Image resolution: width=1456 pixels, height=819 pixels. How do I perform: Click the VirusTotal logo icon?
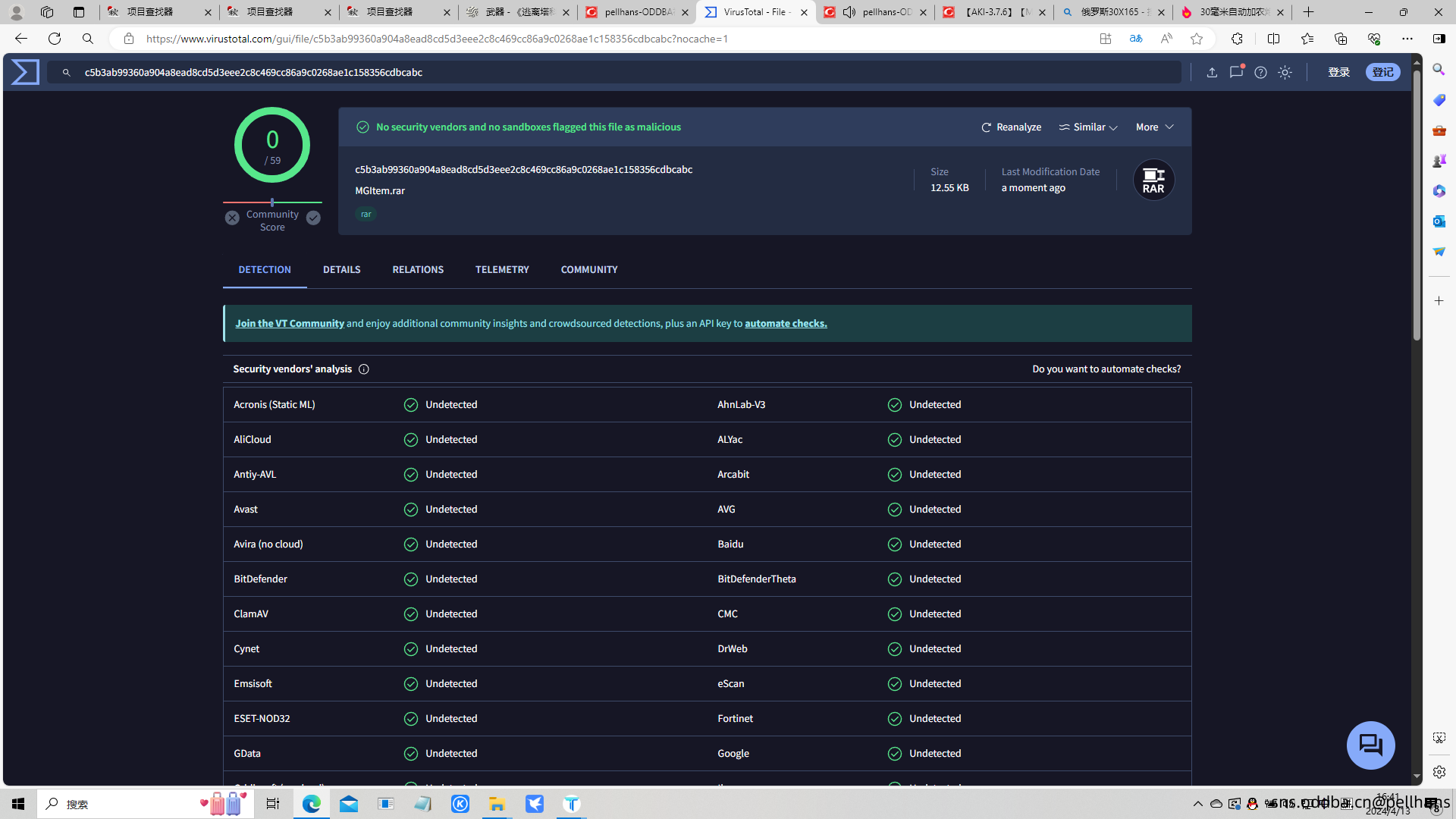pyautogui.click(x=24, y=72)
